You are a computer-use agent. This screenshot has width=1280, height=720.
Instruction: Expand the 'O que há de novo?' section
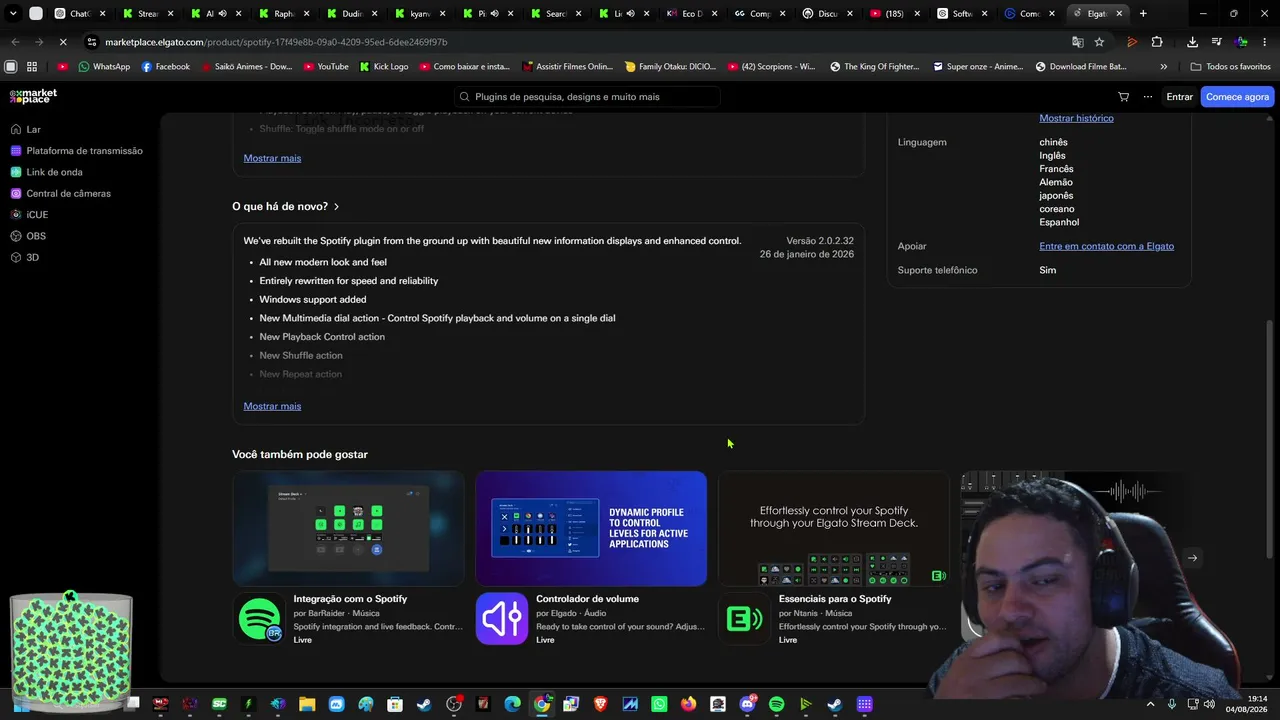tap(286, 206)
